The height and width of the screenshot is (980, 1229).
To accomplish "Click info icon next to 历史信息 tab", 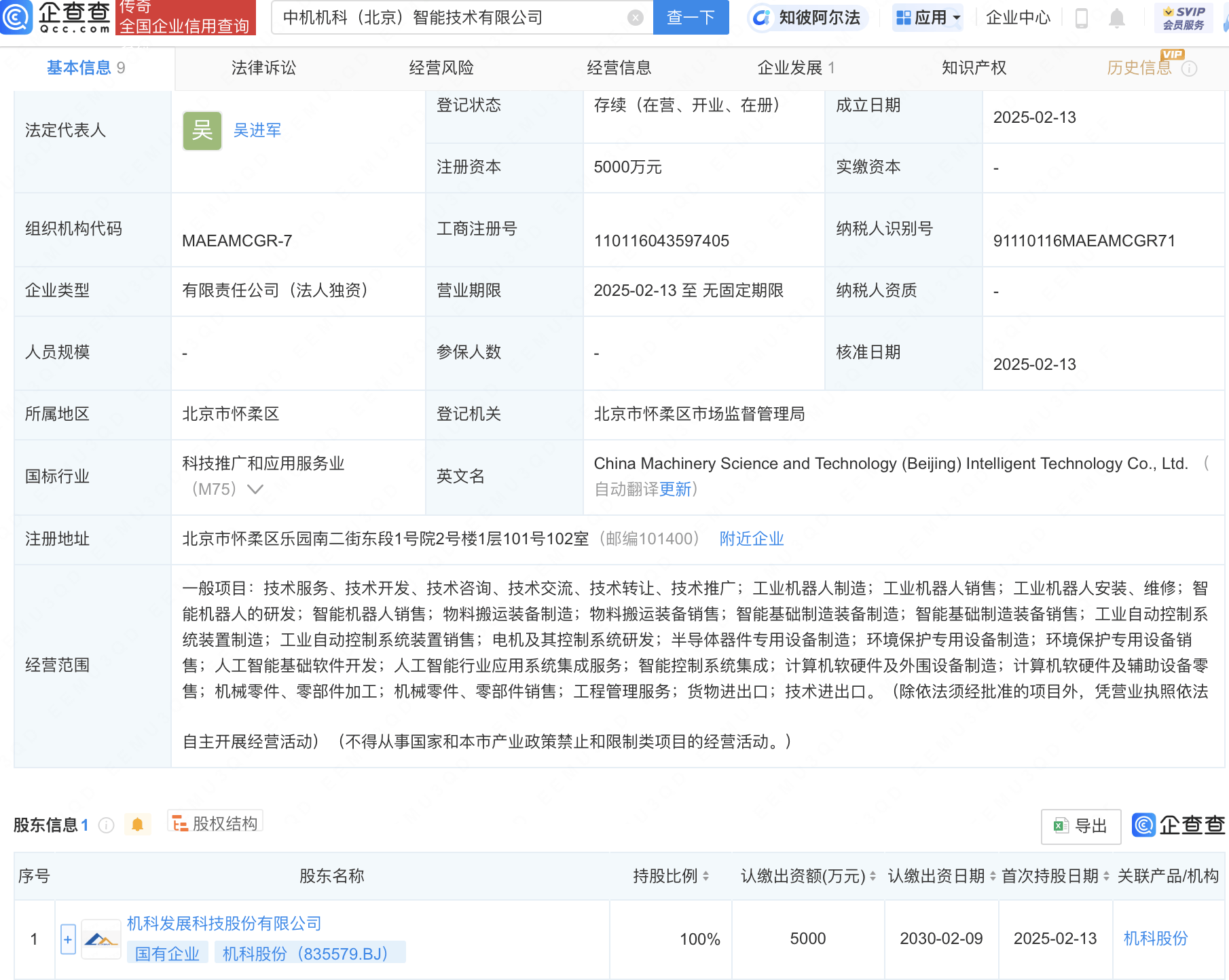I will pyautogui.click(x=1190, y=69).
